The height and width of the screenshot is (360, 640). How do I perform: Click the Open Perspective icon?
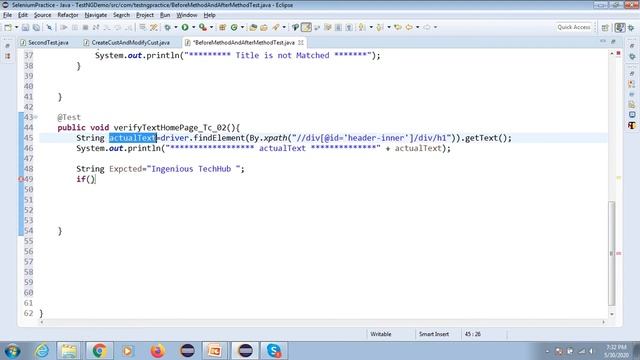pyautogui.click(x=605, y=27)
